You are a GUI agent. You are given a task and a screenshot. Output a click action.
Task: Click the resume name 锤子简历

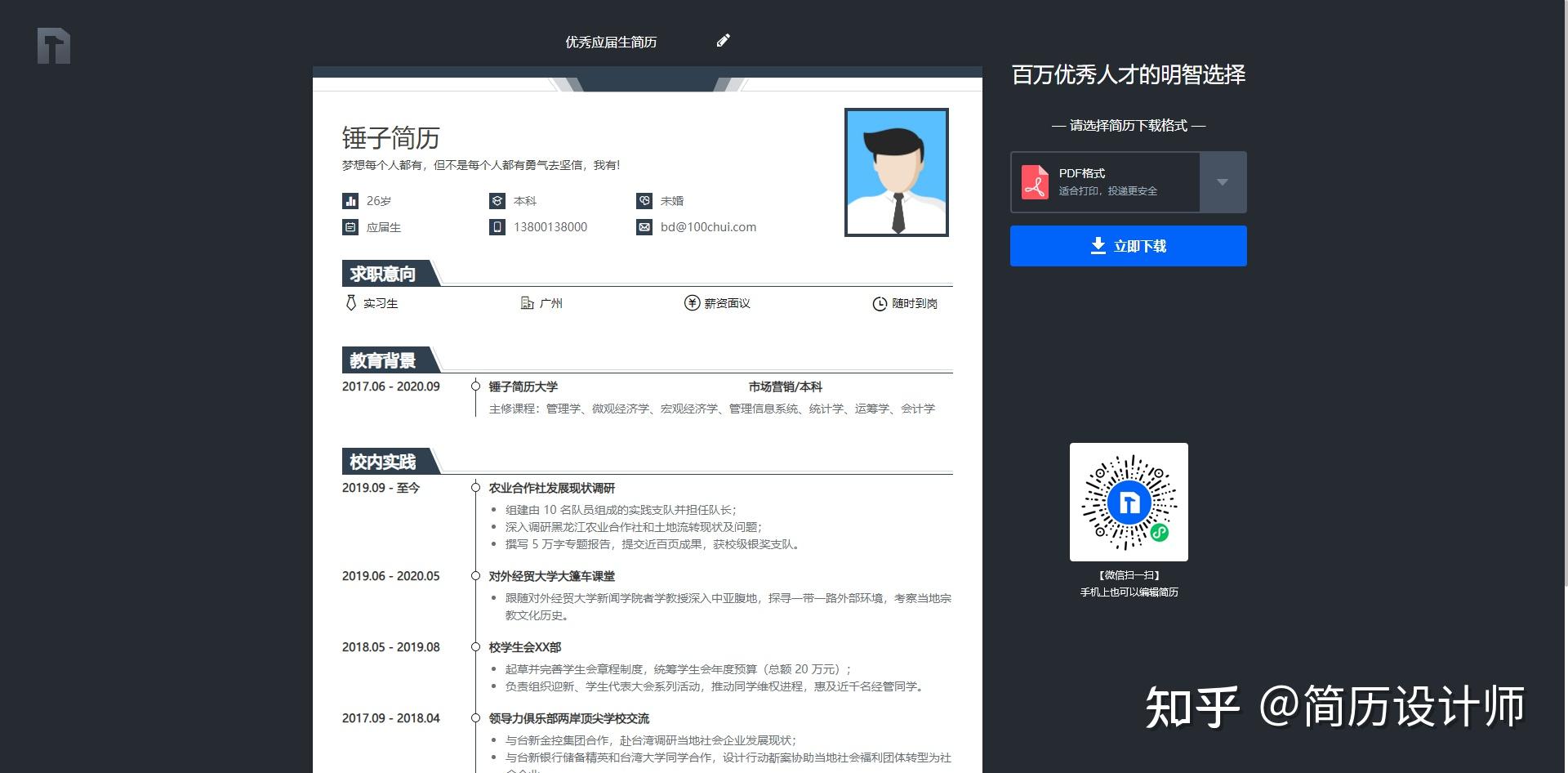[x=390, y=138]
